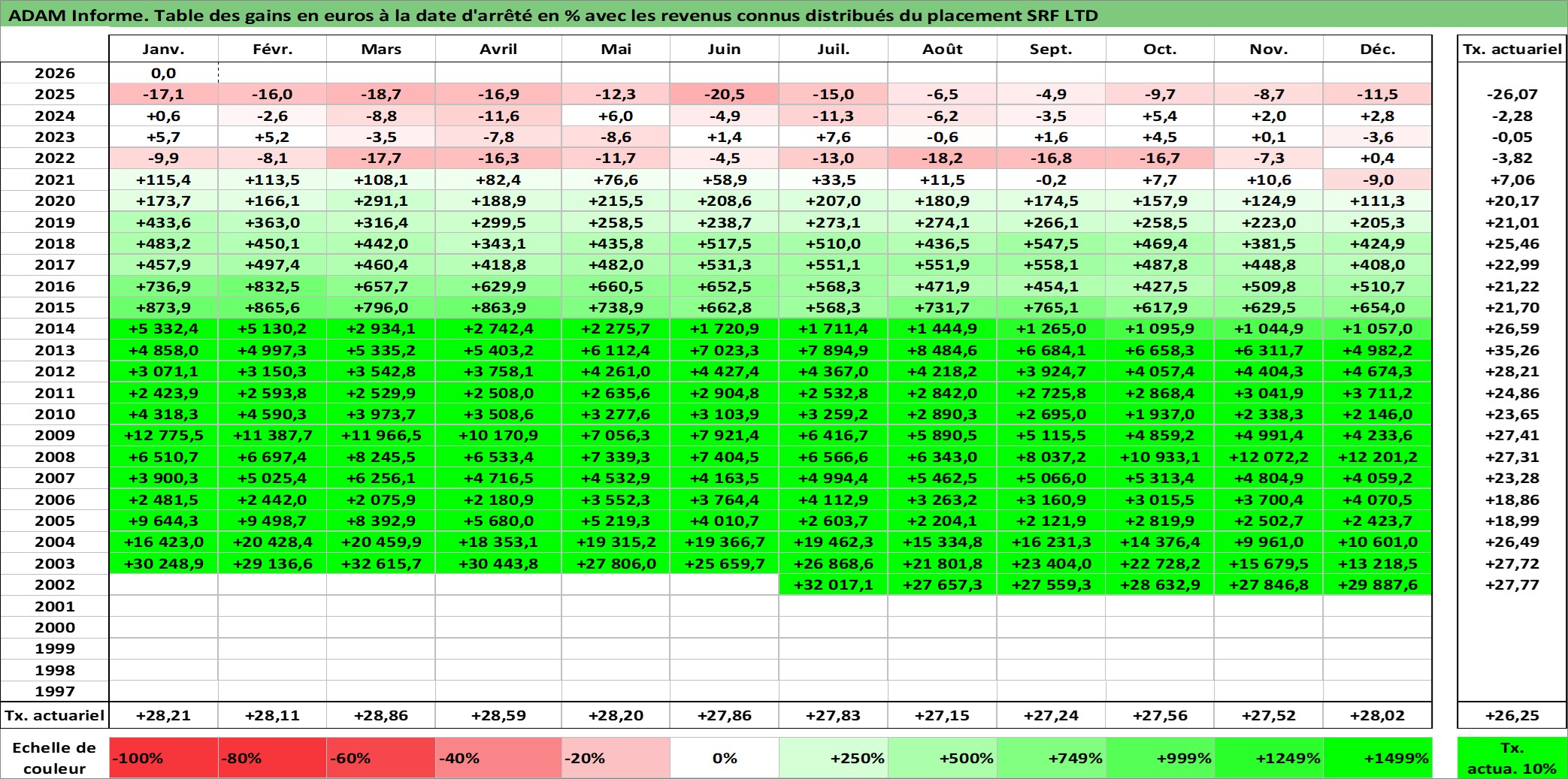Click the bottom-left Tx. actuariel row label
The height and width of the screenshot is (779, 1568).
coord(55,715)
